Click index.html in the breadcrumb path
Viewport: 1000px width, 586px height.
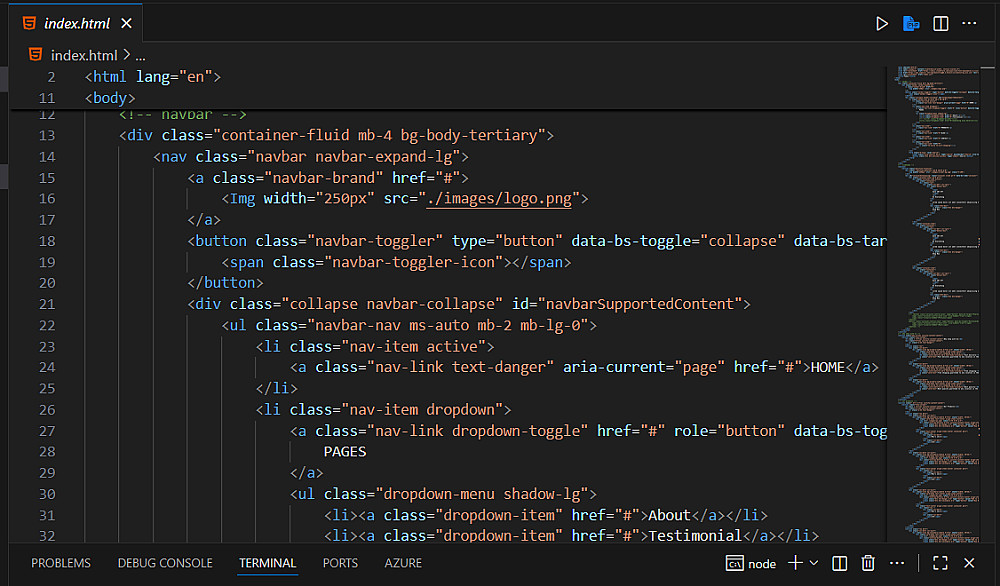point(83,56)
